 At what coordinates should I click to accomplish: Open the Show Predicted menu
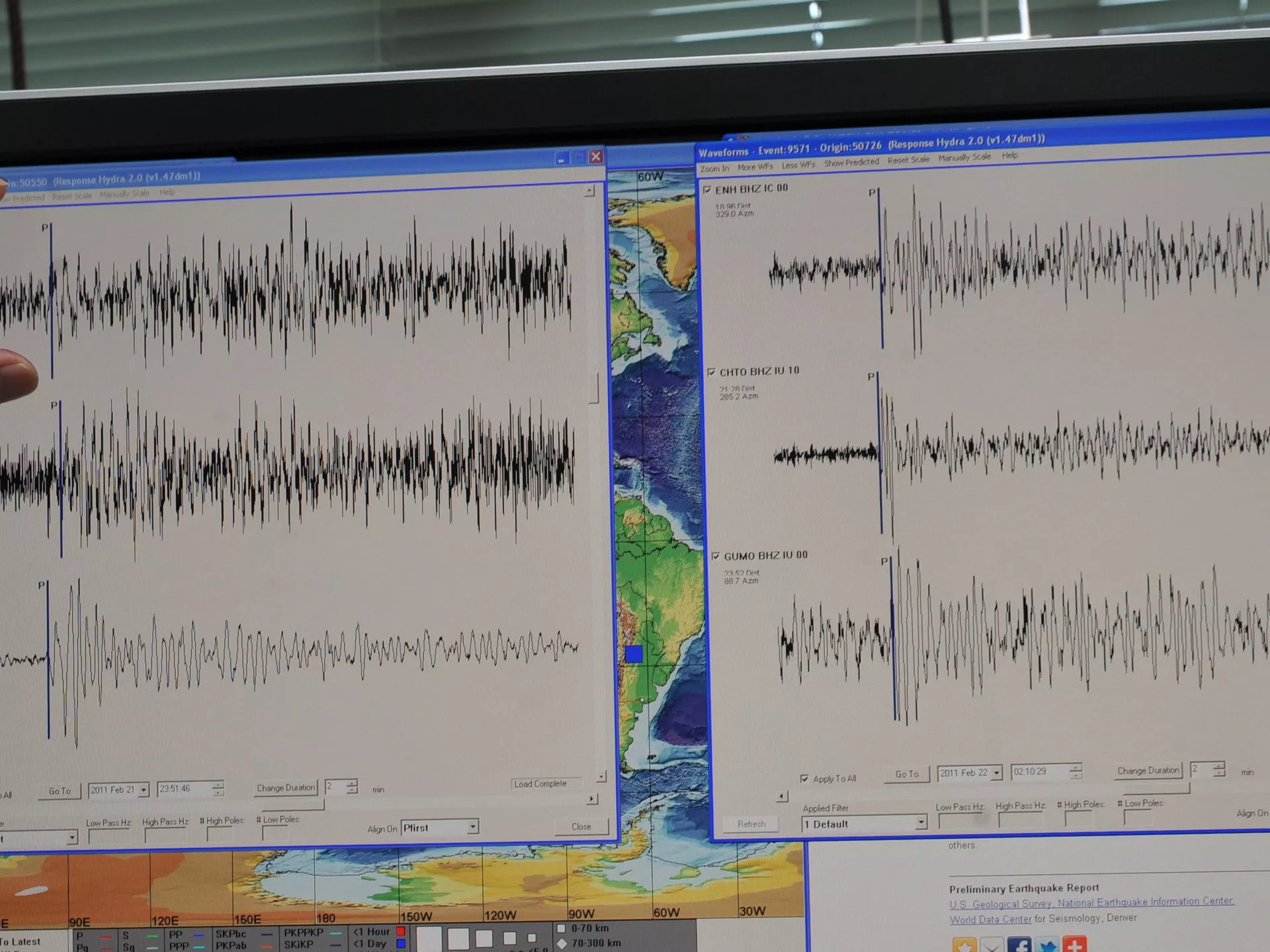(x=851, y=162)
